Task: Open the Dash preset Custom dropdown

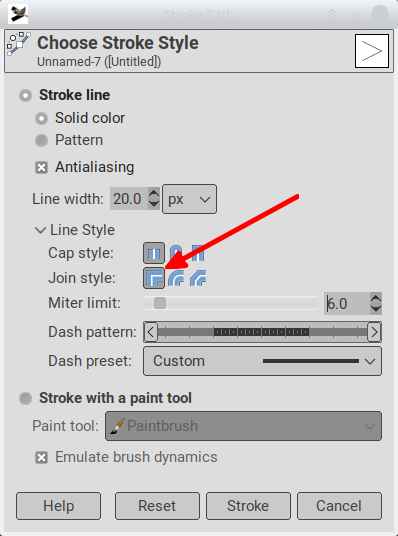Action: (262, 361)
